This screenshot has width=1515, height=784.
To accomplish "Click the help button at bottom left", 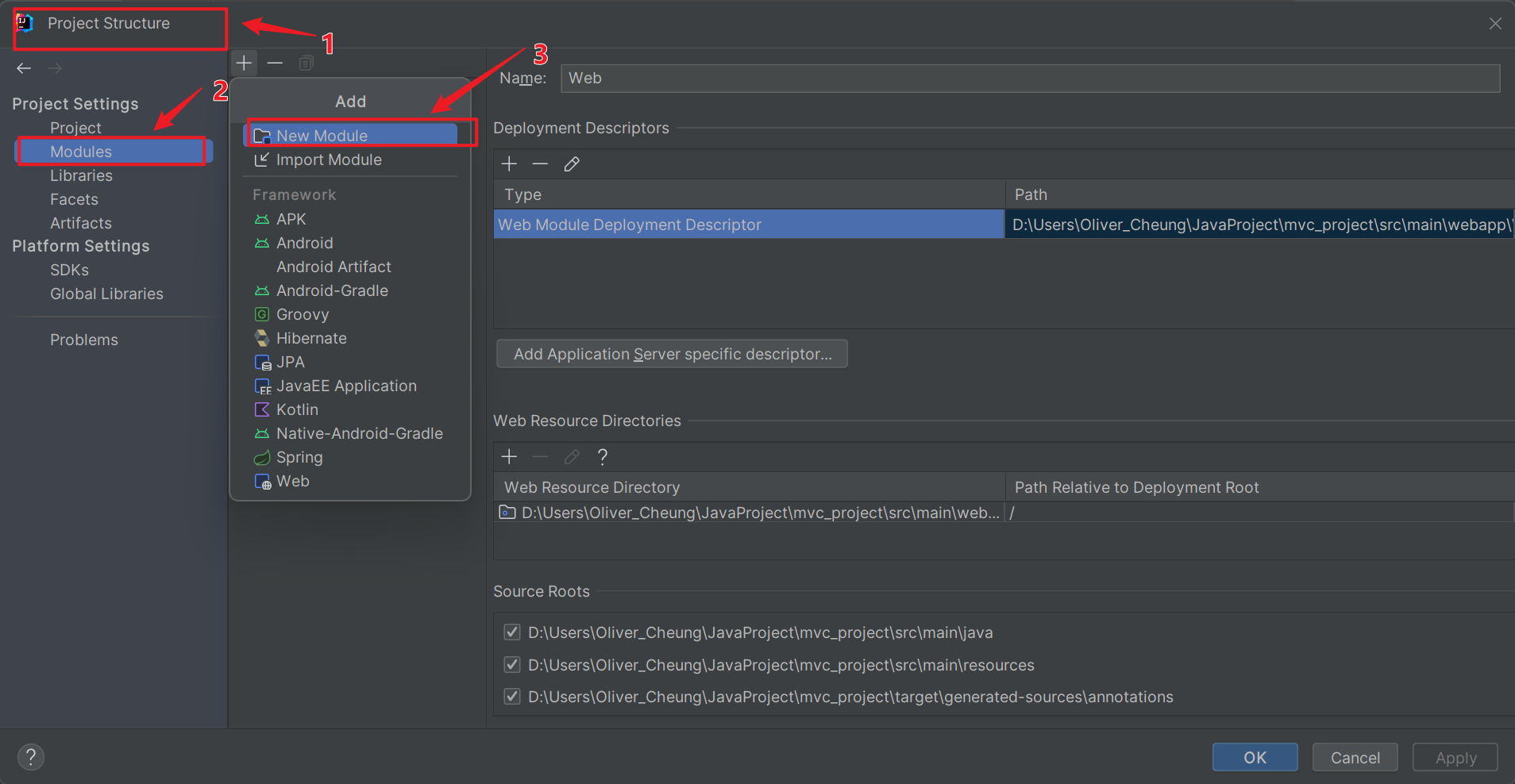I will tap(31, 756).
